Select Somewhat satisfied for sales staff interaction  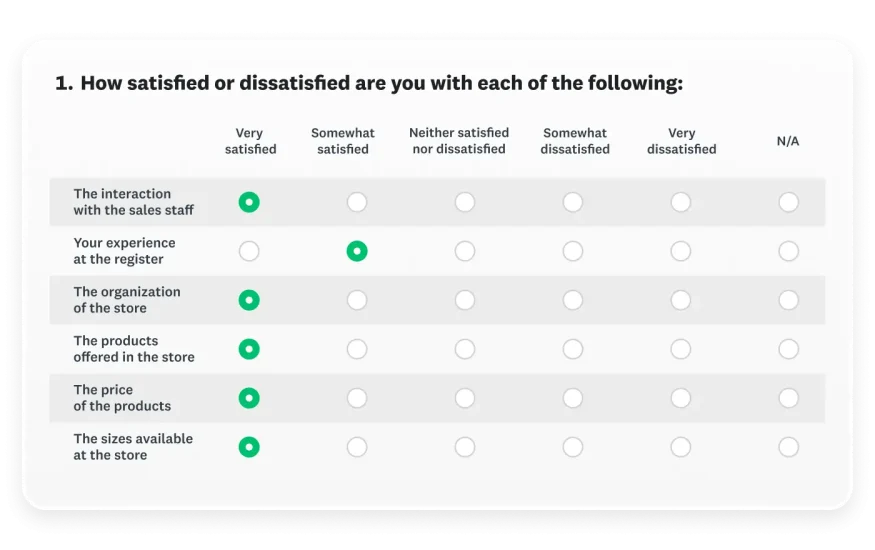pos(357,203)
